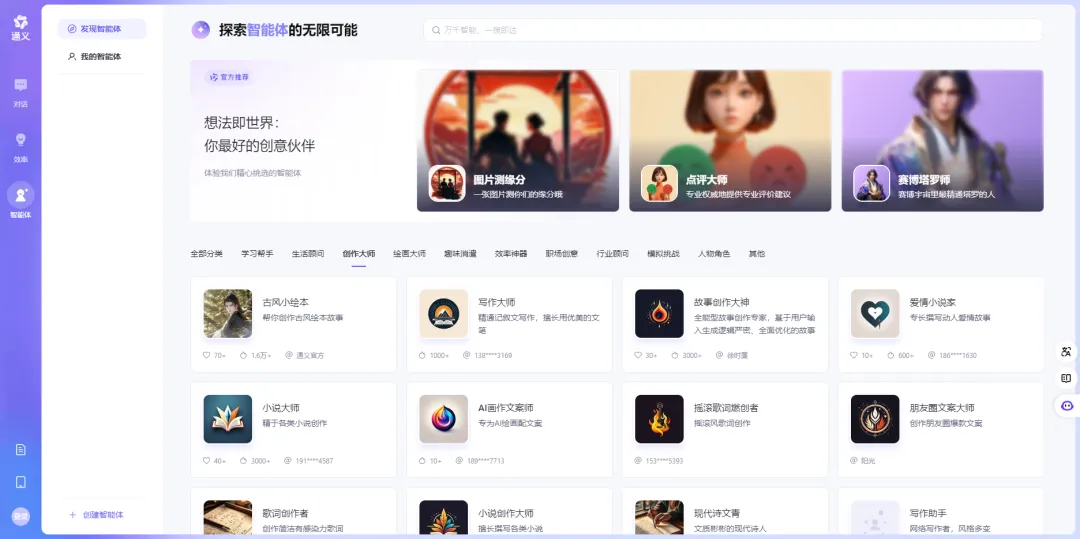Click the Tongyi logo in sidebar

[x=21, y=27]
